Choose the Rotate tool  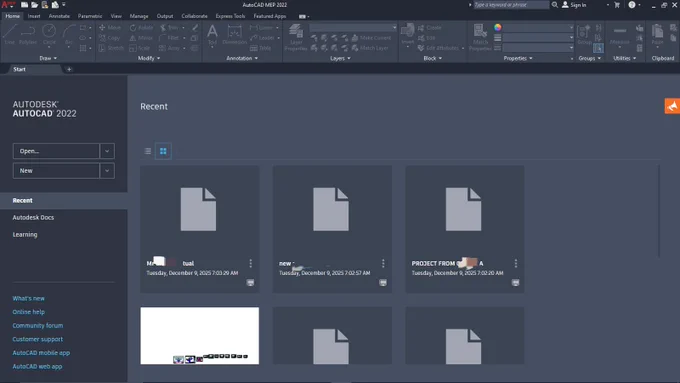(141, 27)
